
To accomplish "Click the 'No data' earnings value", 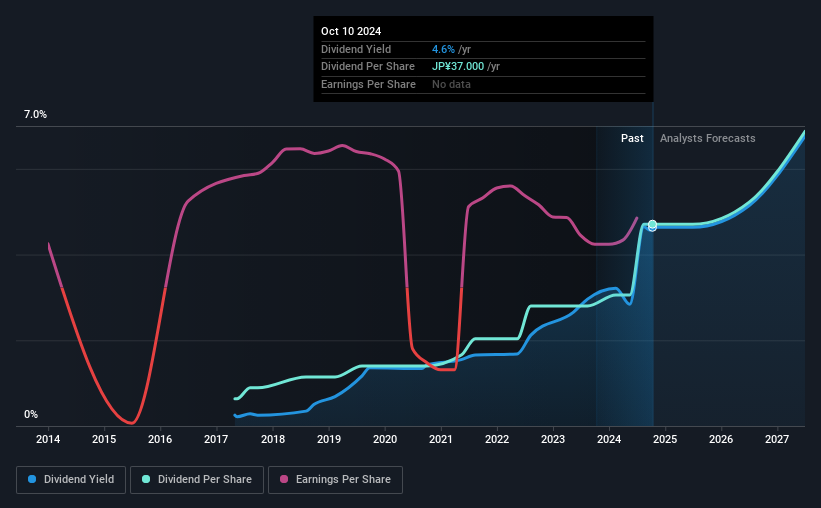I will click(451, 84).
